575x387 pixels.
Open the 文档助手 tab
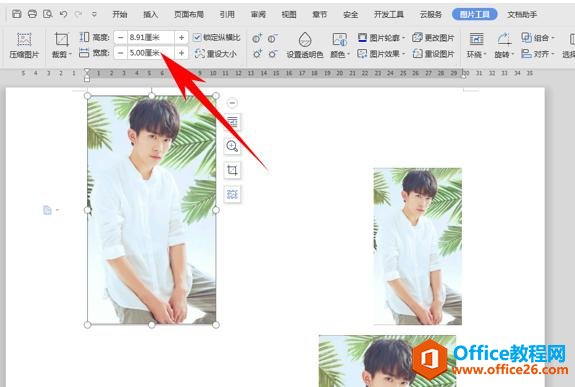[x=522, y=14]
